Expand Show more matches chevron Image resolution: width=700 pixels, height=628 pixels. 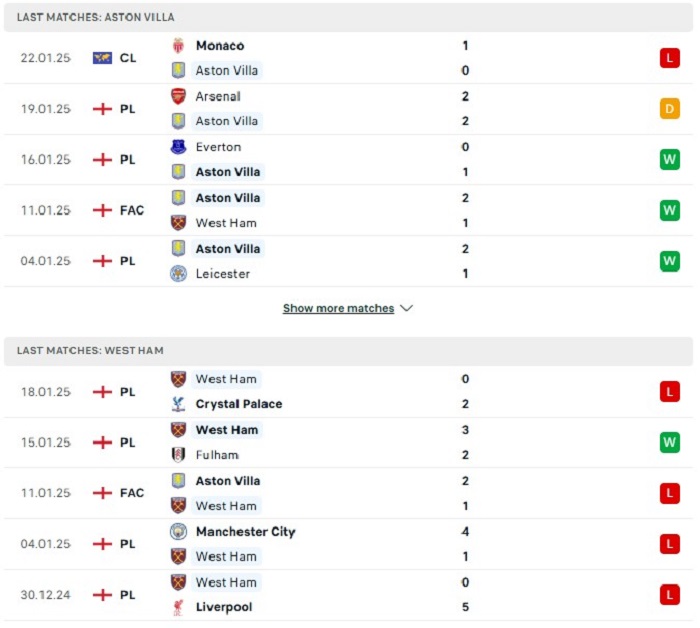point(406,308)
